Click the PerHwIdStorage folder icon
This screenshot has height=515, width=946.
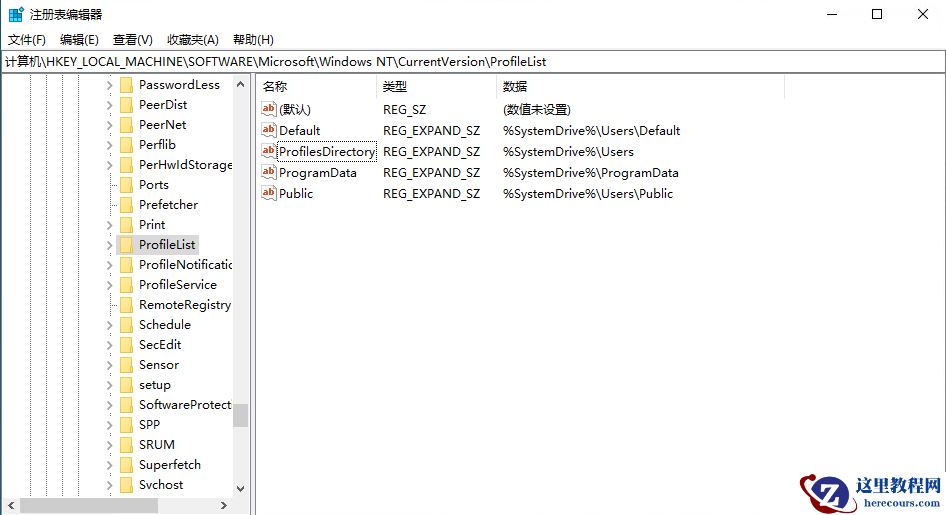pos(126,165)
